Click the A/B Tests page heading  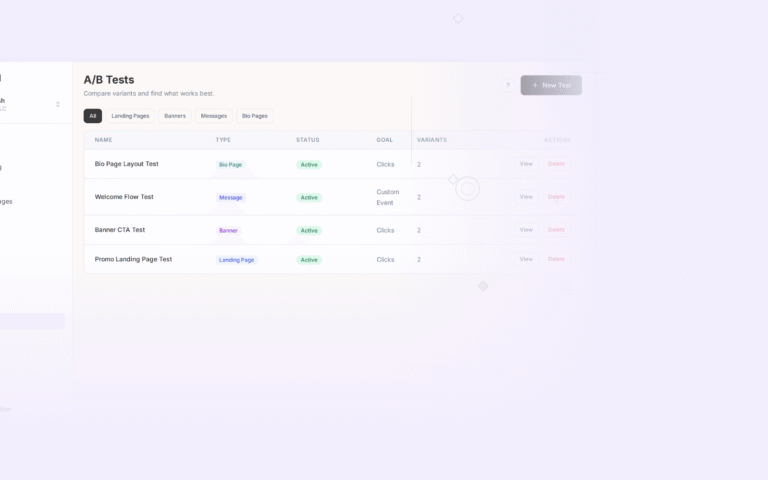pos(109,80)
